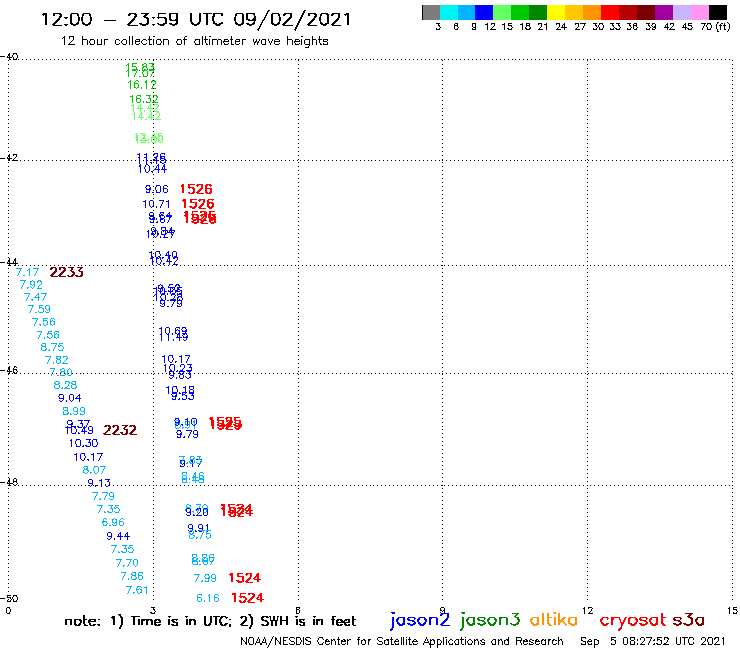The width and height of the screenshot is (740, 650).
Task: Click the 1526 time label beside 9.06
Action: [196, 189]
